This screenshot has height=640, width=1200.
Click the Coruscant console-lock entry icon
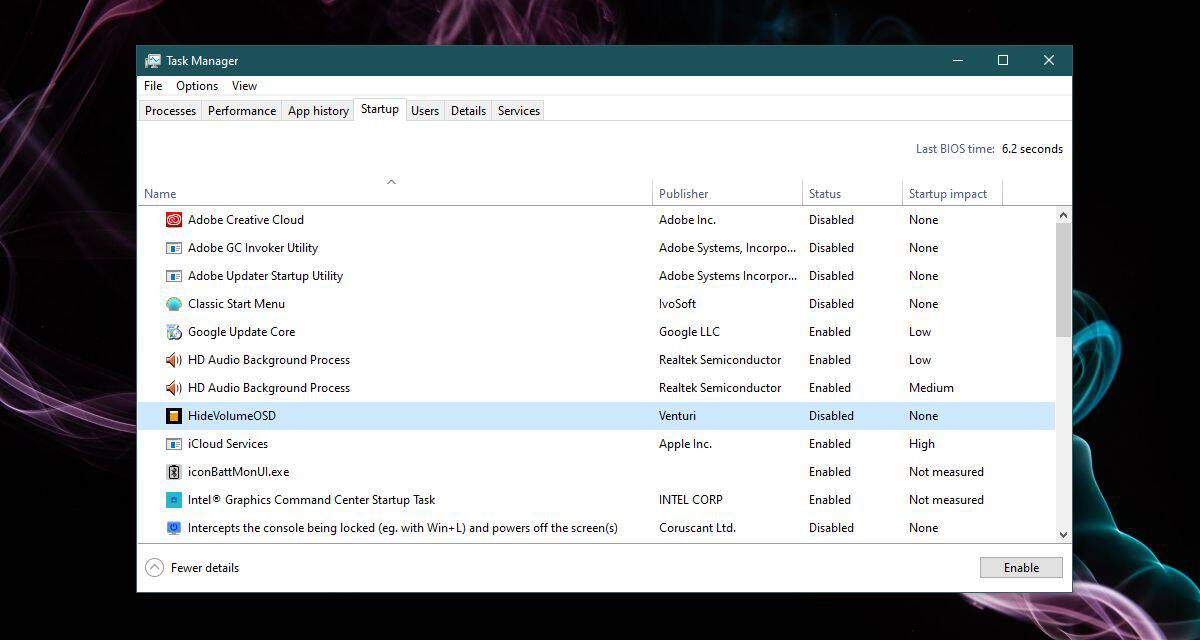(x=174, y=528)
